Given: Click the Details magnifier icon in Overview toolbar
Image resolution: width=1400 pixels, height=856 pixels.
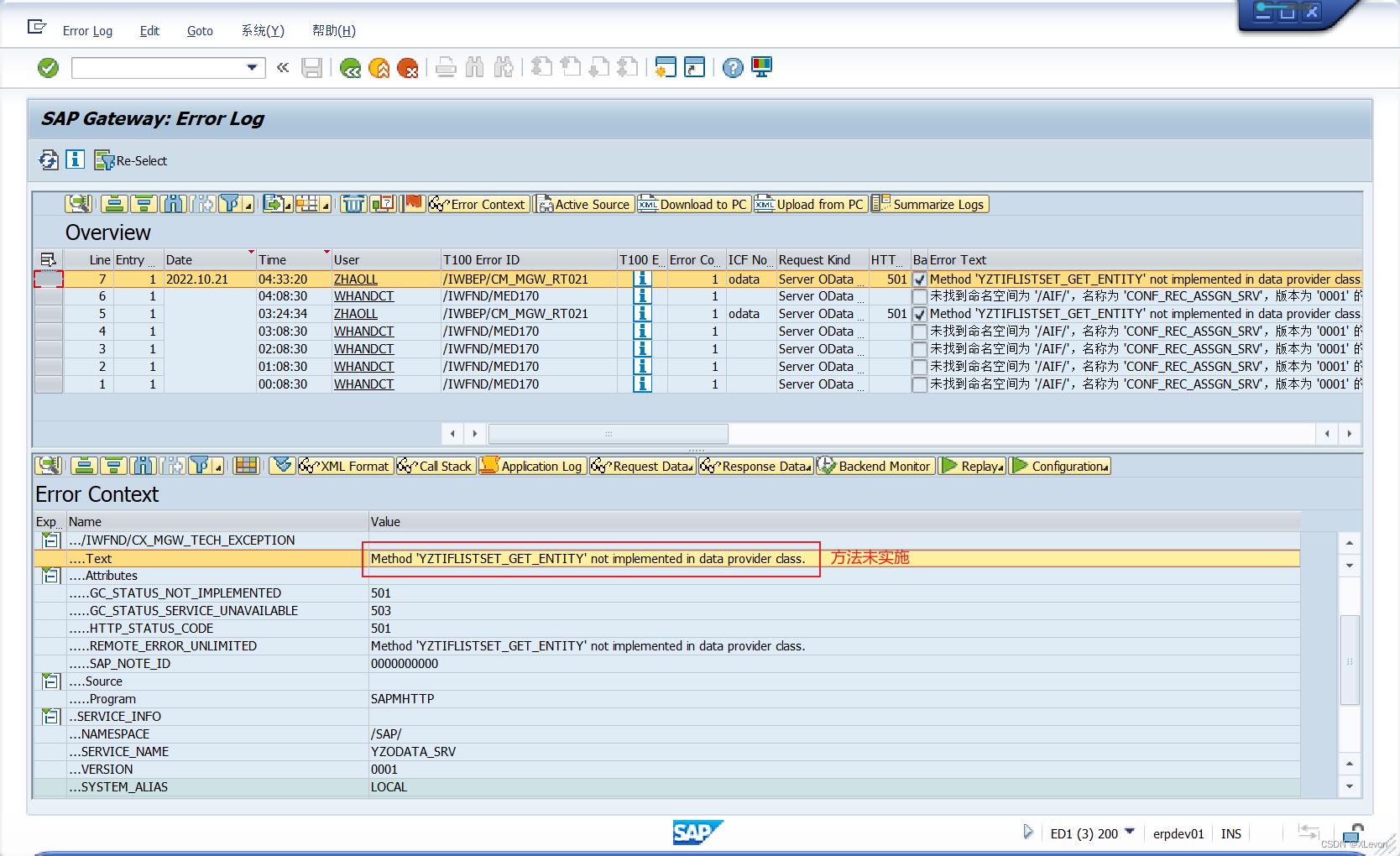Looking at the screenshot, I should tap(79, 204).
